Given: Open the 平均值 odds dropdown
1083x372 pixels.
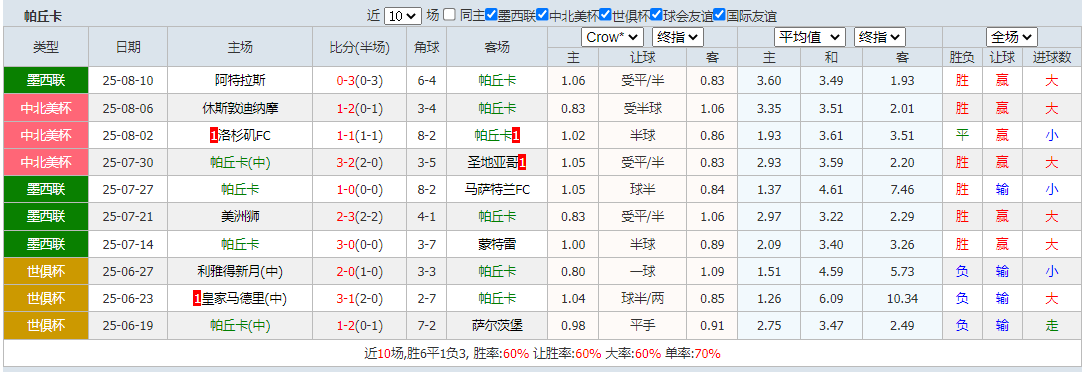Looking at the screenshot, I should click(810, 37).
